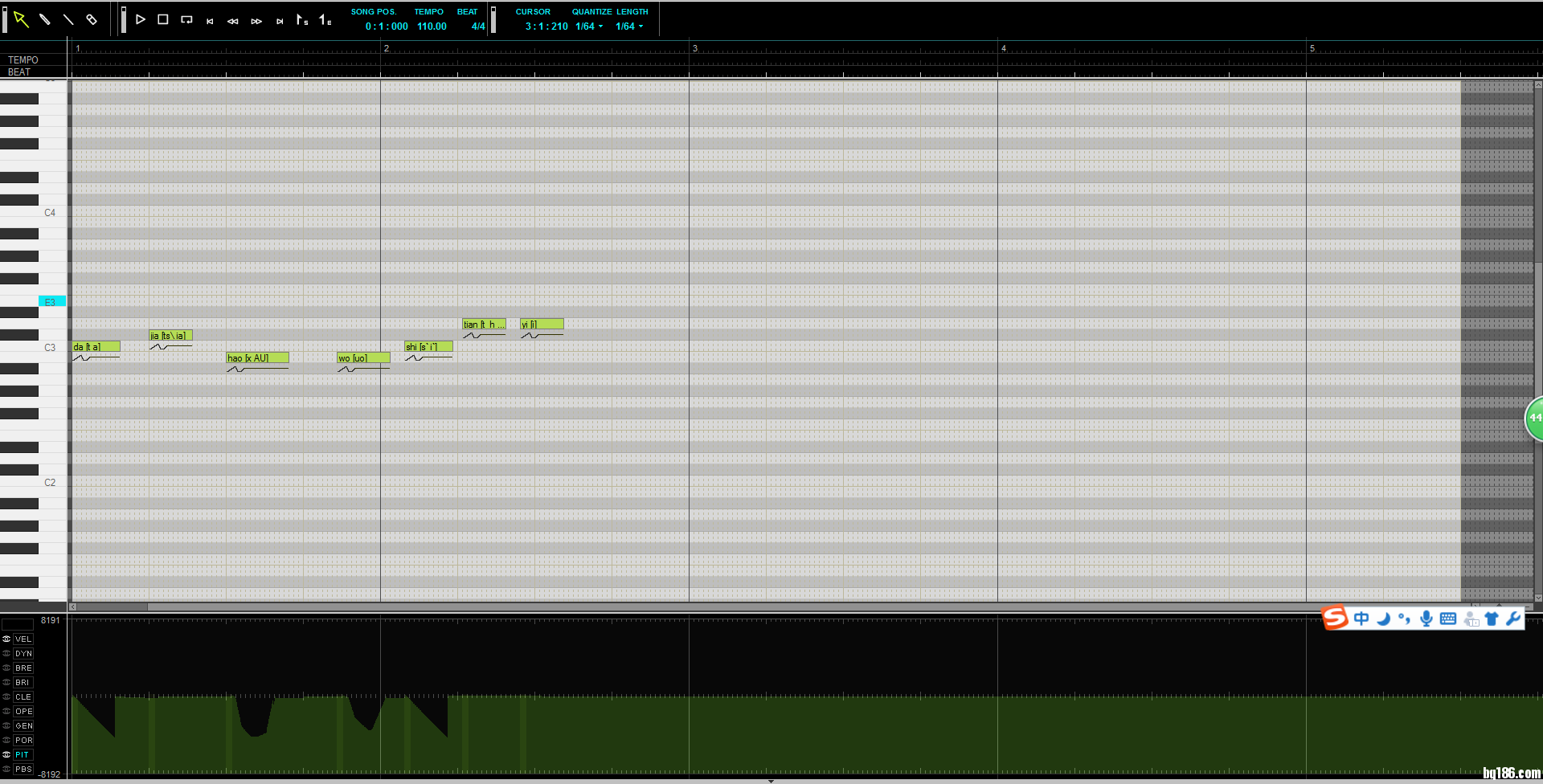
Task: Toggle visibility eye for GEN parameter
Action: (x=6, y=726)
